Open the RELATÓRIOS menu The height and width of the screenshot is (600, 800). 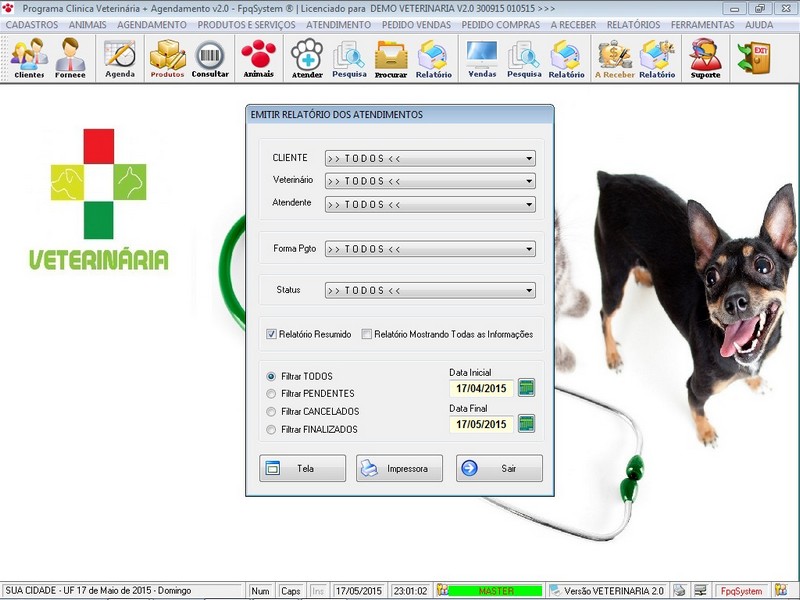[x=633, y=24]
